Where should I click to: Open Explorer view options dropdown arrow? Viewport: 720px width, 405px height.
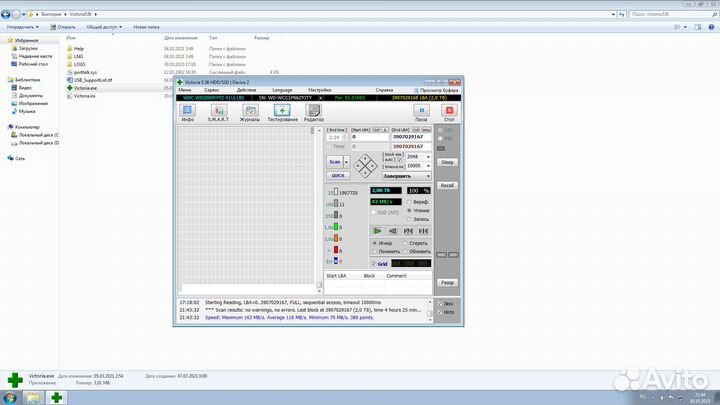[685, 27]
